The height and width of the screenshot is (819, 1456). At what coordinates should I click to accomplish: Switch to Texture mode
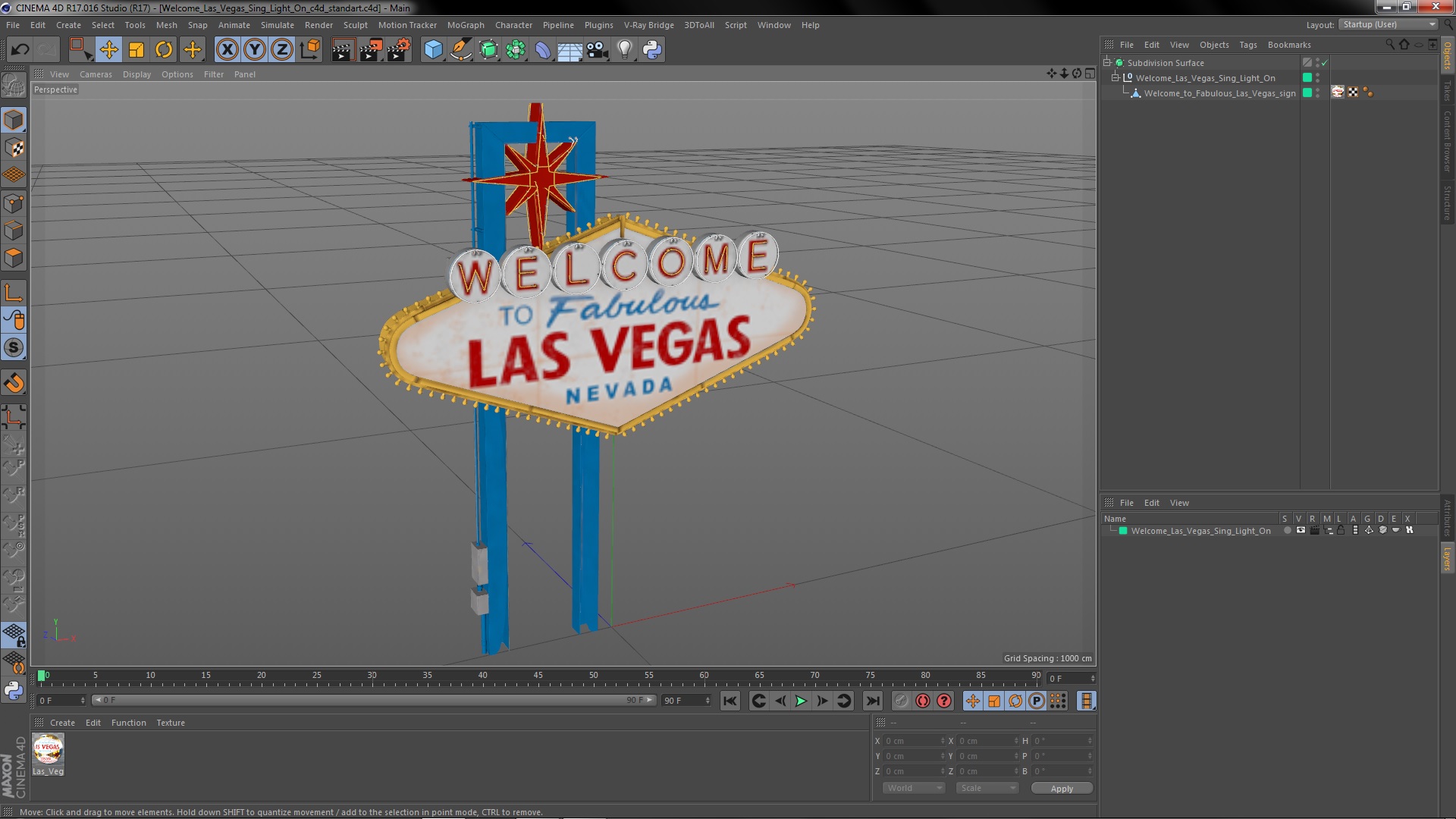tap(14, 148)
